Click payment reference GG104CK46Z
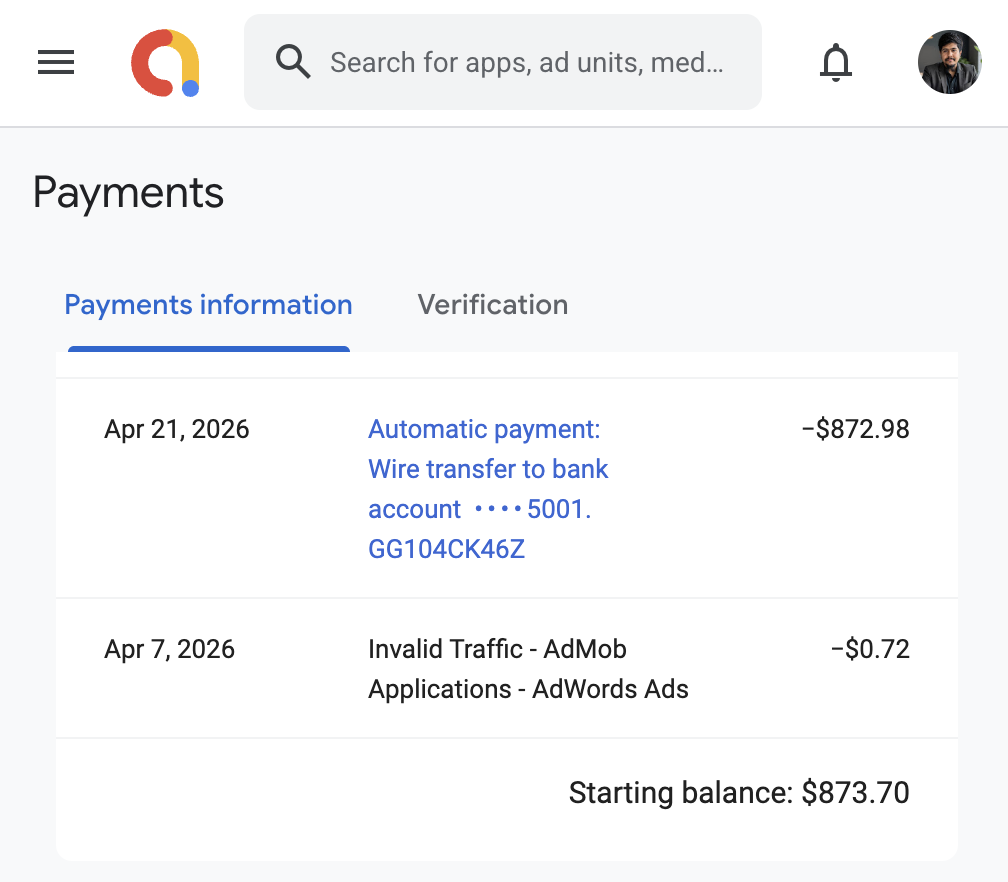Viewport: 1008px width, 882px height. point(446,548)
